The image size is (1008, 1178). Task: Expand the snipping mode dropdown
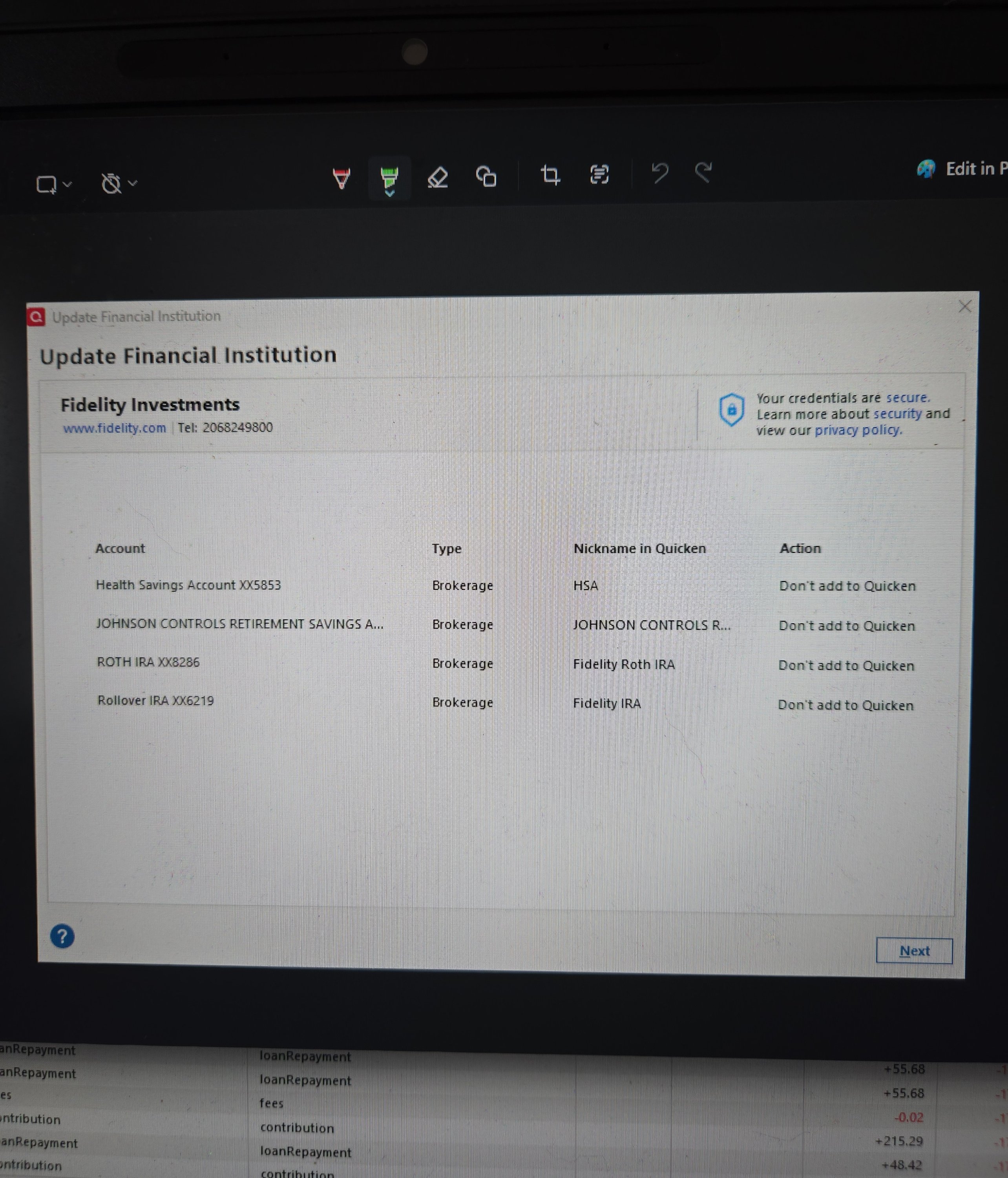click(67, 184)
